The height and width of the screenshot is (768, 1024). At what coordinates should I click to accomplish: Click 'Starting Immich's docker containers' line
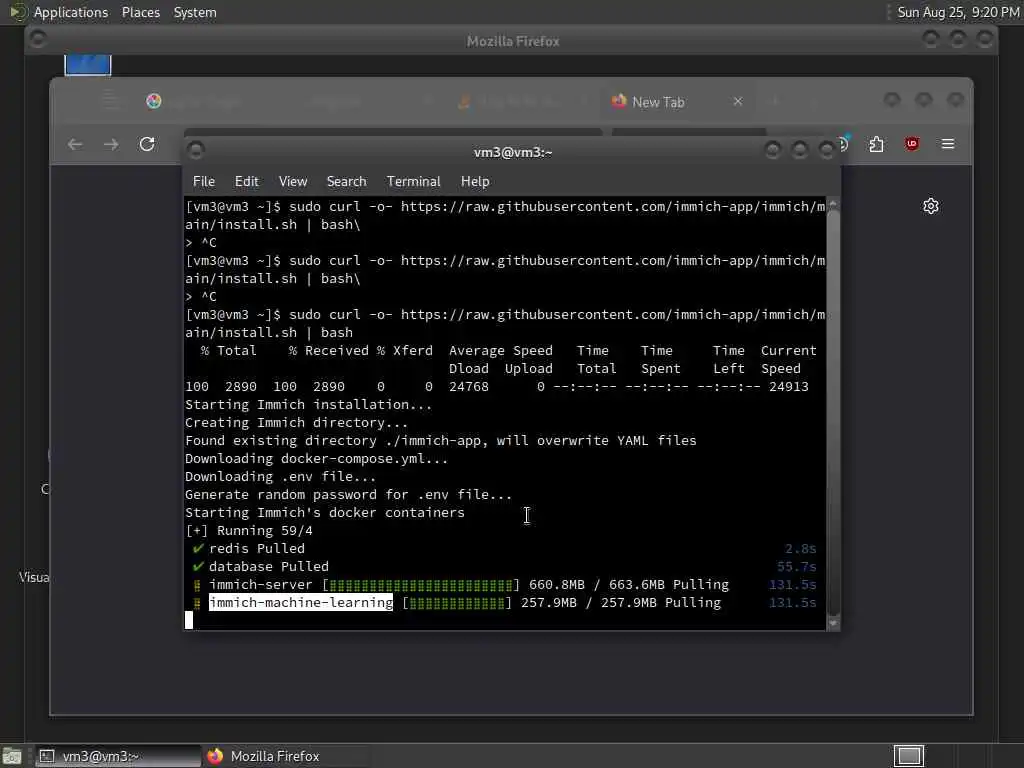pyautogui.click(x=325, y=513)
